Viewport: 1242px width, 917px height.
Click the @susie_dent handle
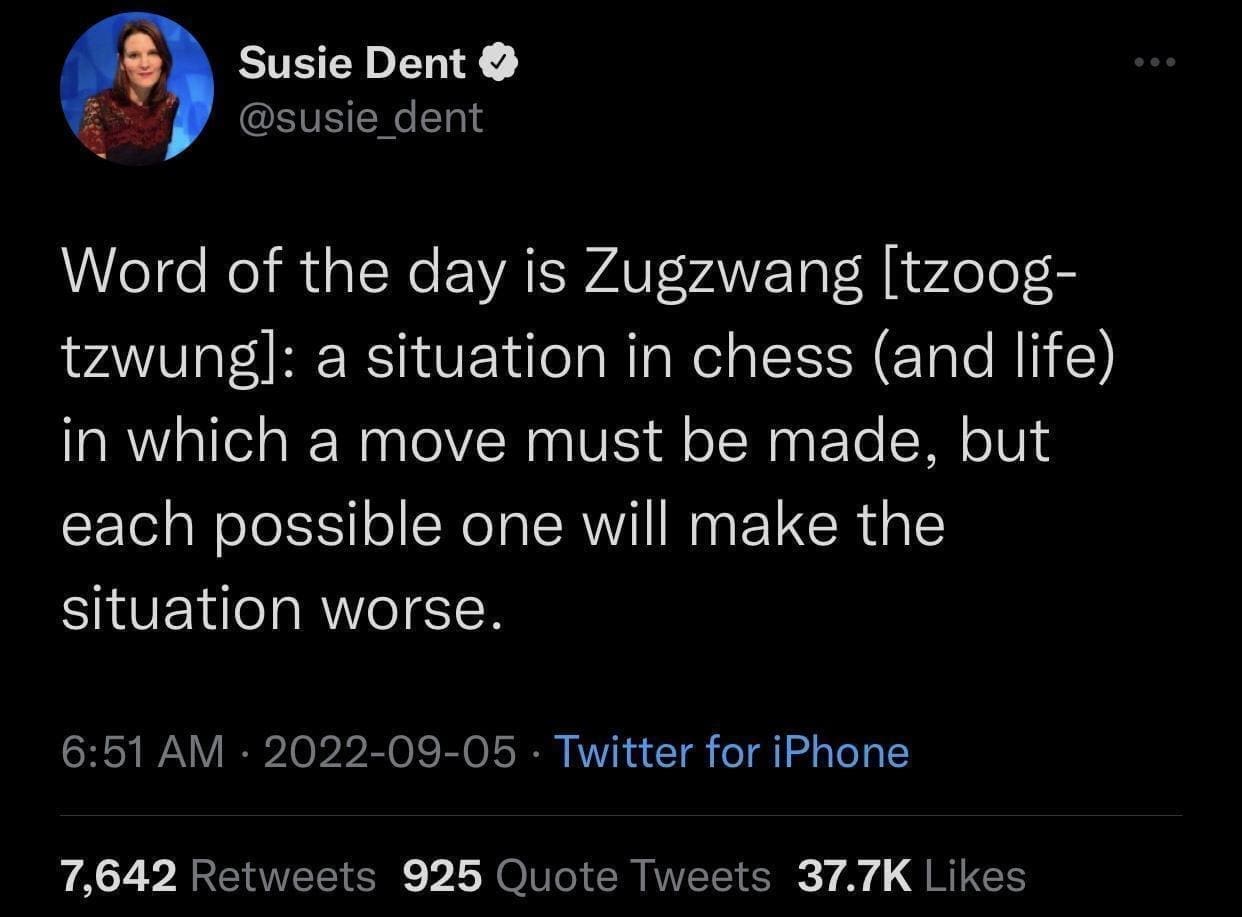tap(361, 117)
